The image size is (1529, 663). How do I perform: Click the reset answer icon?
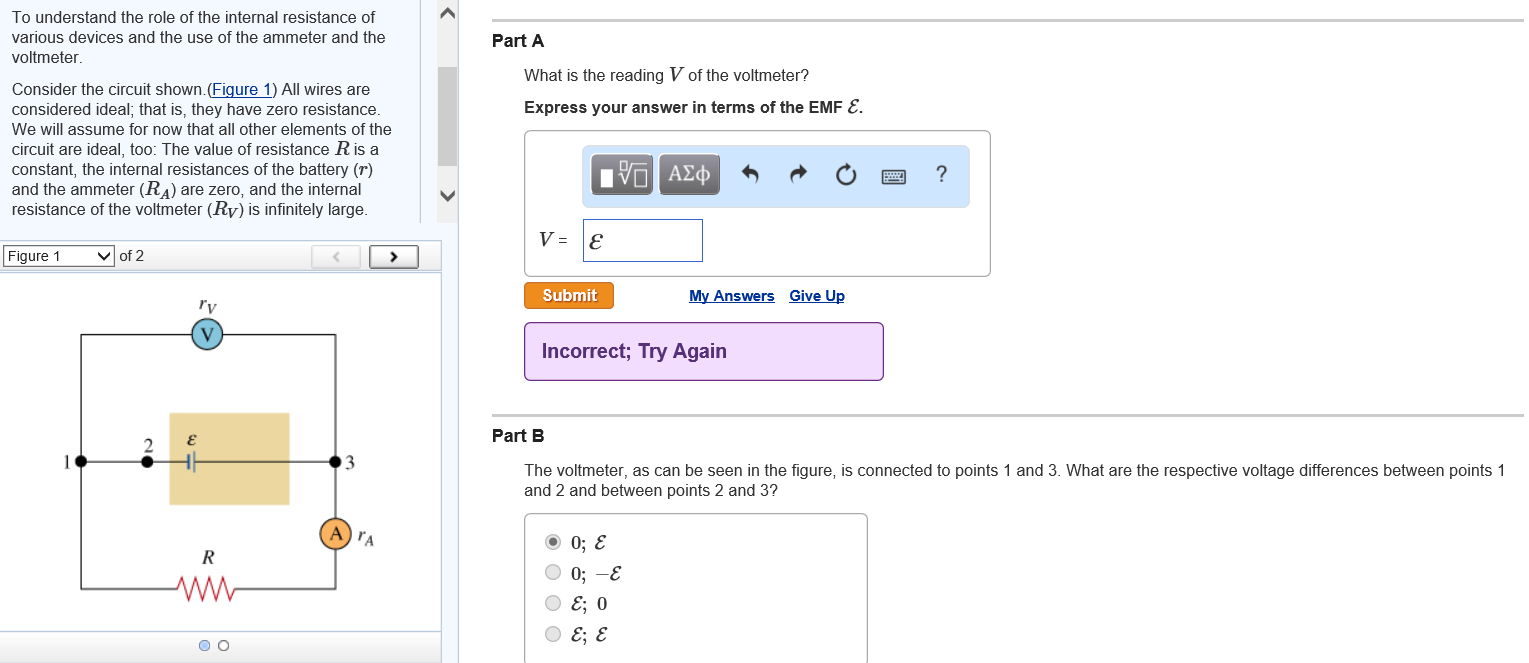click(846, 176)
